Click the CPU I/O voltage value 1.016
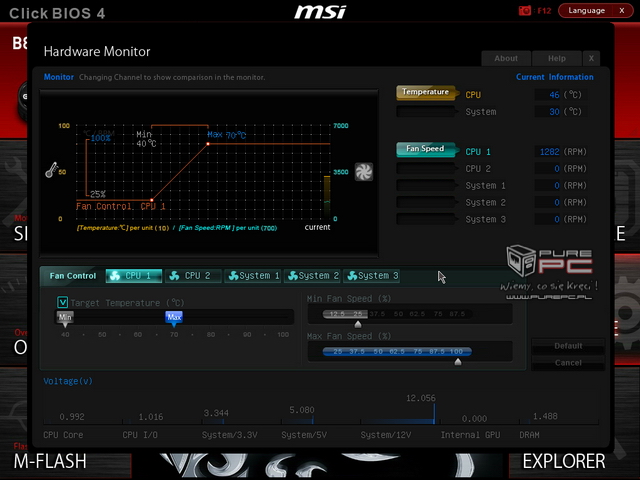This screenshot has width=640, height=480. [151, 417]
